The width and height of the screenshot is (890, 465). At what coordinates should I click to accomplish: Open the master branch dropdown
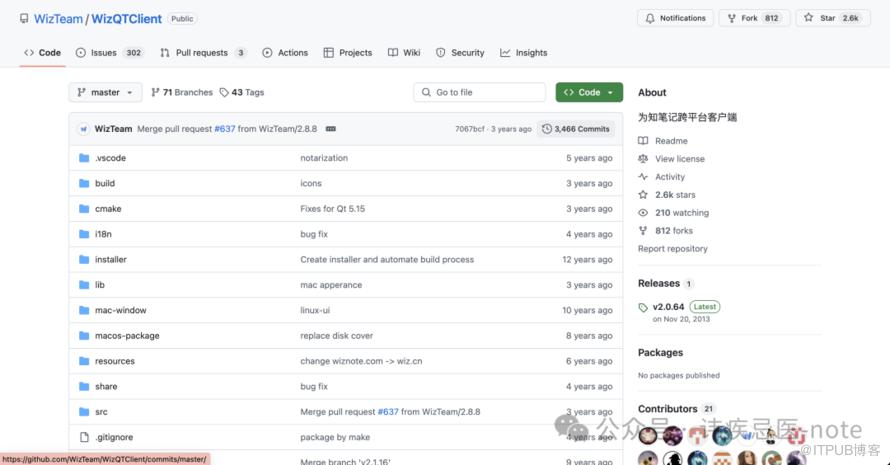105,92
